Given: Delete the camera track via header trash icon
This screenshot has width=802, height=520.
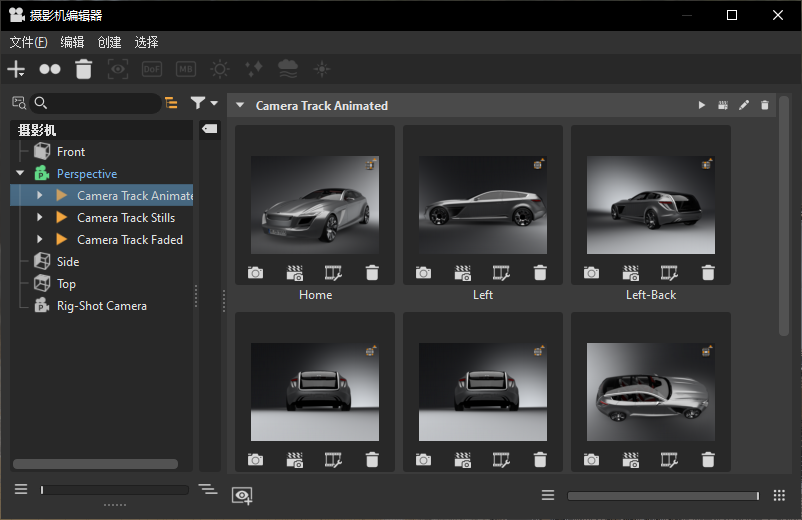Looking at the screenshot, I should click(x=765, y=105).
